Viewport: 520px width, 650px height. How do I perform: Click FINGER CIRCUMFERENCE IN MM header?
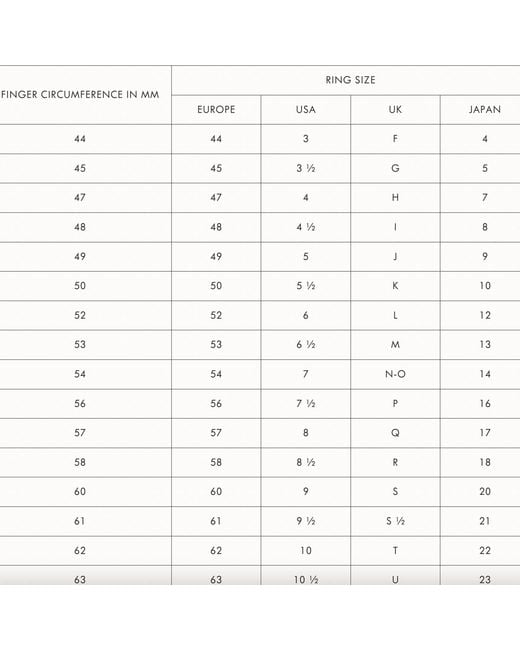(80, 95)
